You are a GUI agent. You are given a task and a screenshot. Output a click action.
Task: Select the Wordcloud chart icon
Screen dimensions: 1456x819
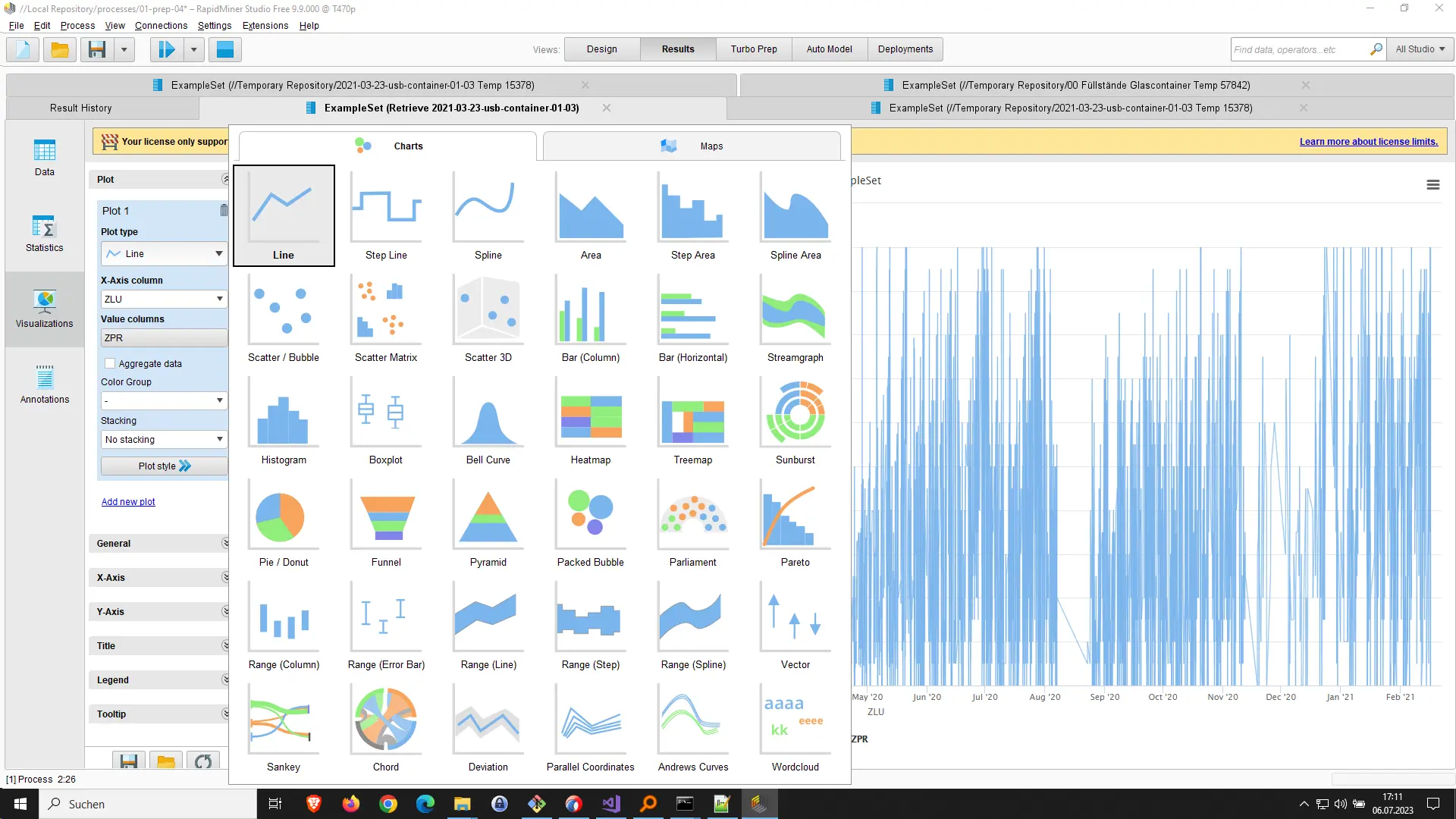point(795,727)
